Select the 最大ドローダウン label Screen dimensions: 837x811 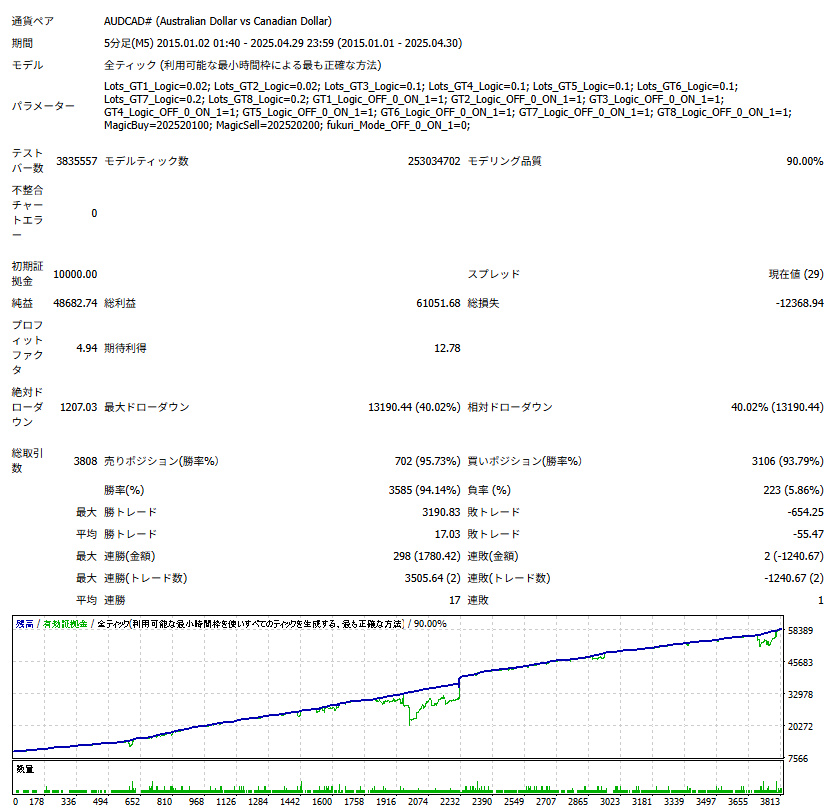tap(147, 407)
